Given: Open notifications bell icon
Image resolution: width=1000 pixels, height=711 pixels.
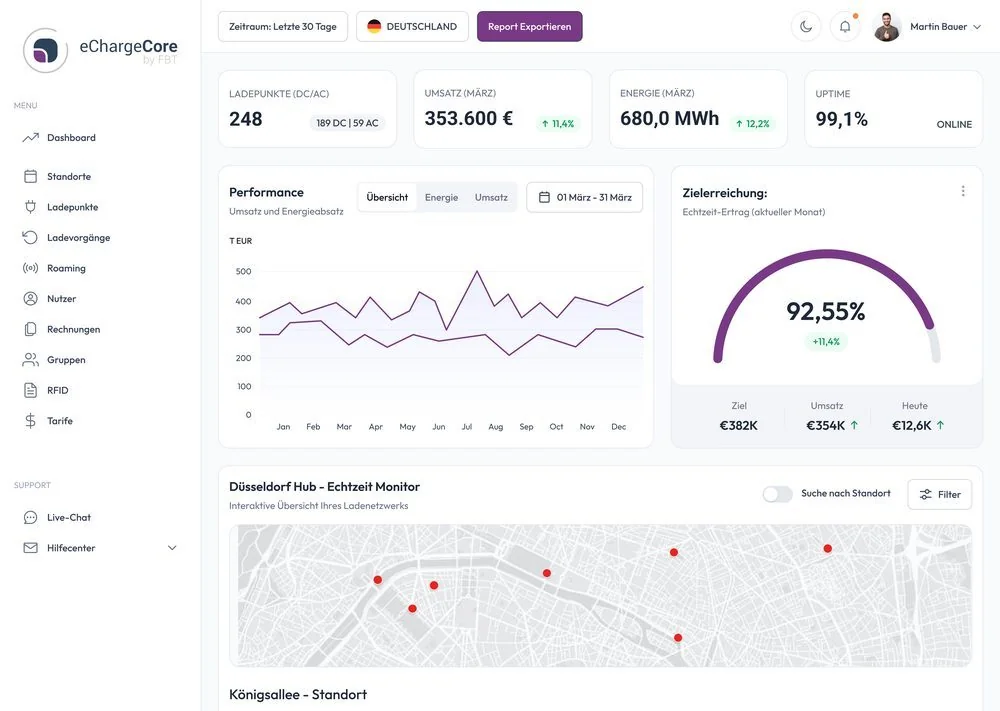Looking at the screenshot, I should coord(845,27).
